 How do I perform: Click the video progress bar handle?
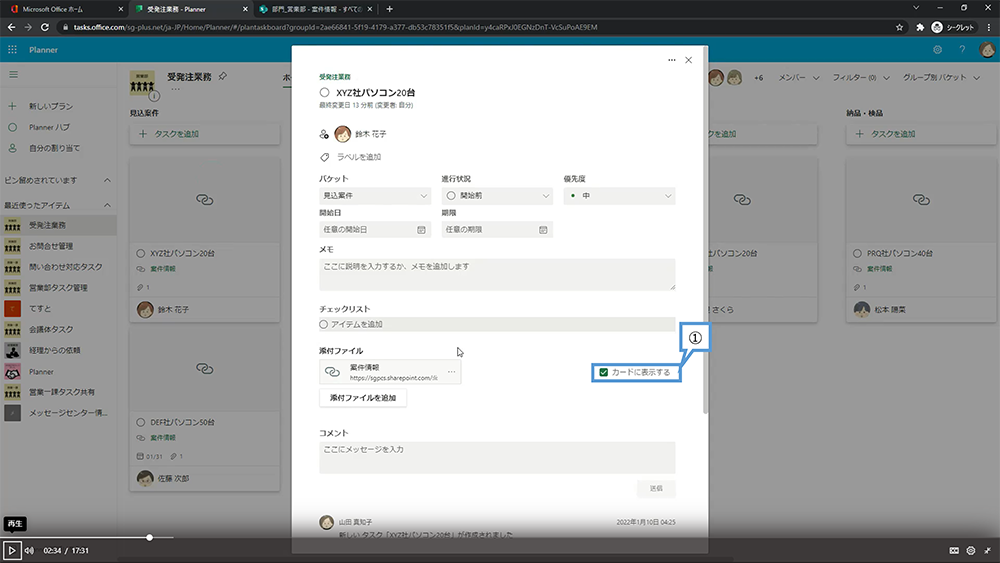coord(149,537)
